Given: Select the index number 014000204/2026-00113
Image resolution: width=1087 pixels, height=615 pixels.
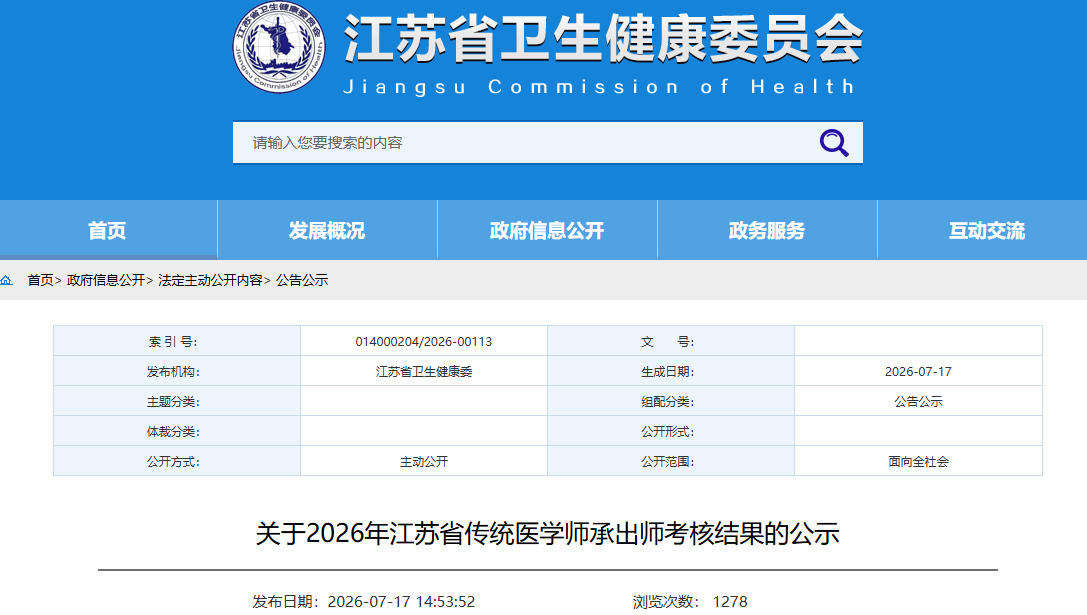Looking at the screenshot, I should (424, 342).
